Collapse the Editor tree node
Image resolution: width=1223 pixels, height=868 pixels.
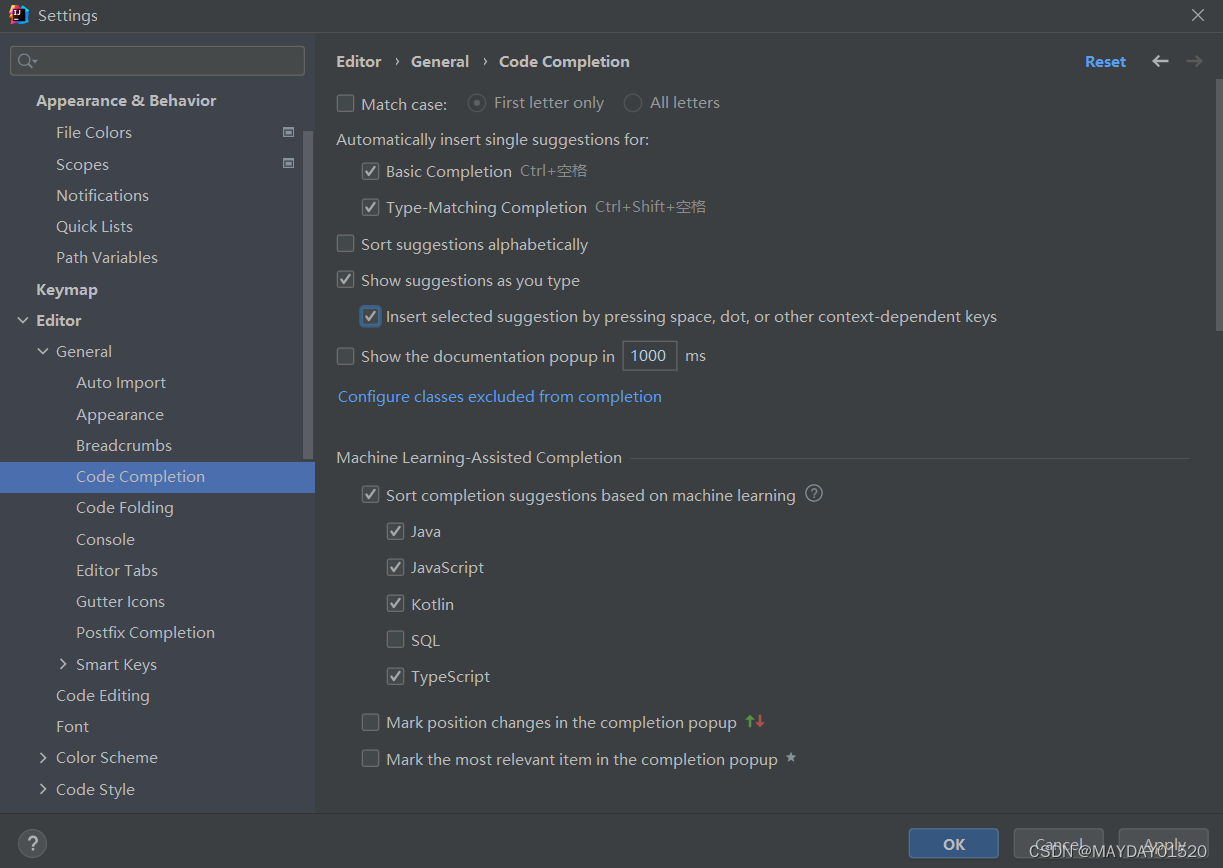click(x=23, y=320)
